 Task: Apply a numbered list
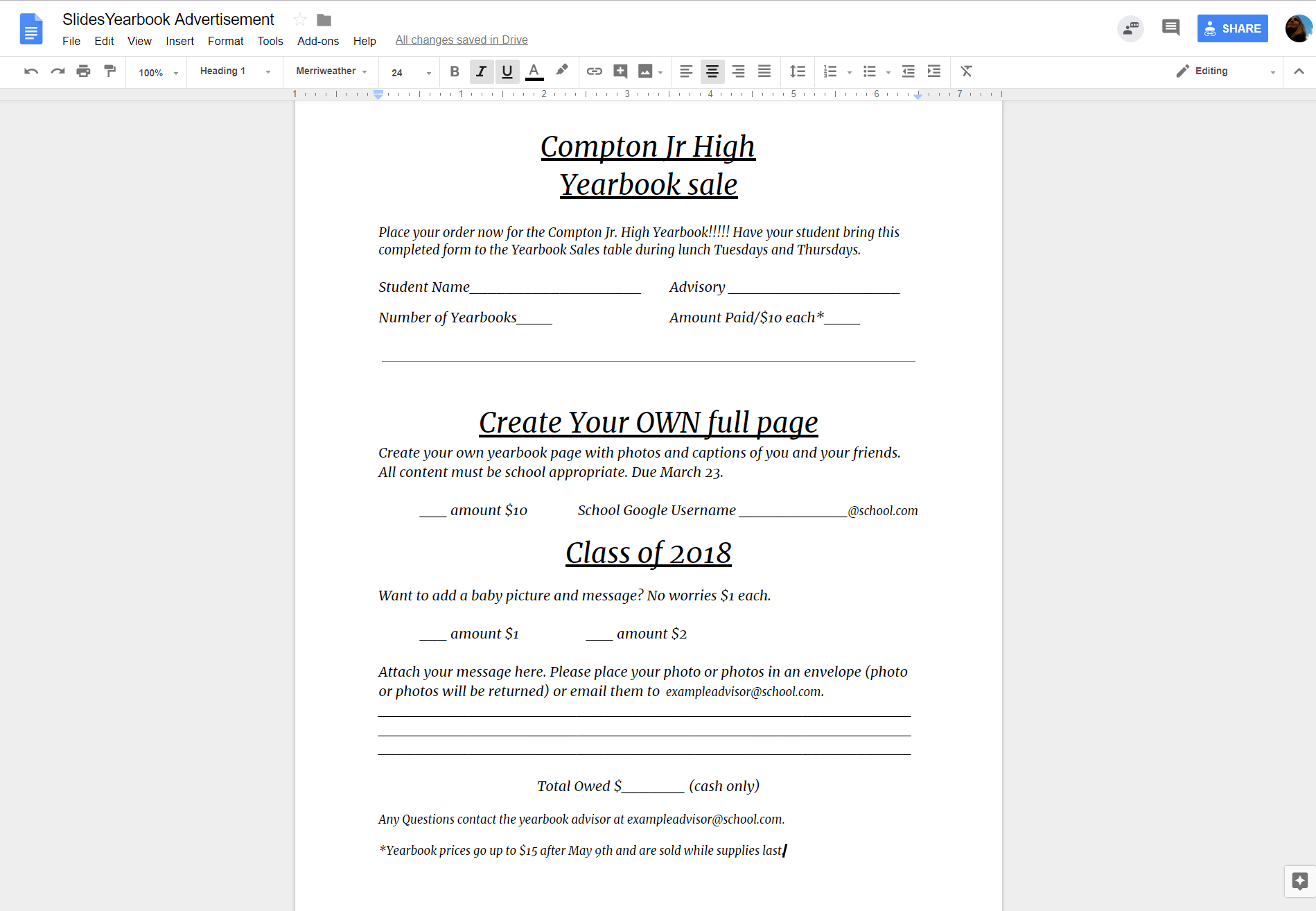[x=830, y=71]
